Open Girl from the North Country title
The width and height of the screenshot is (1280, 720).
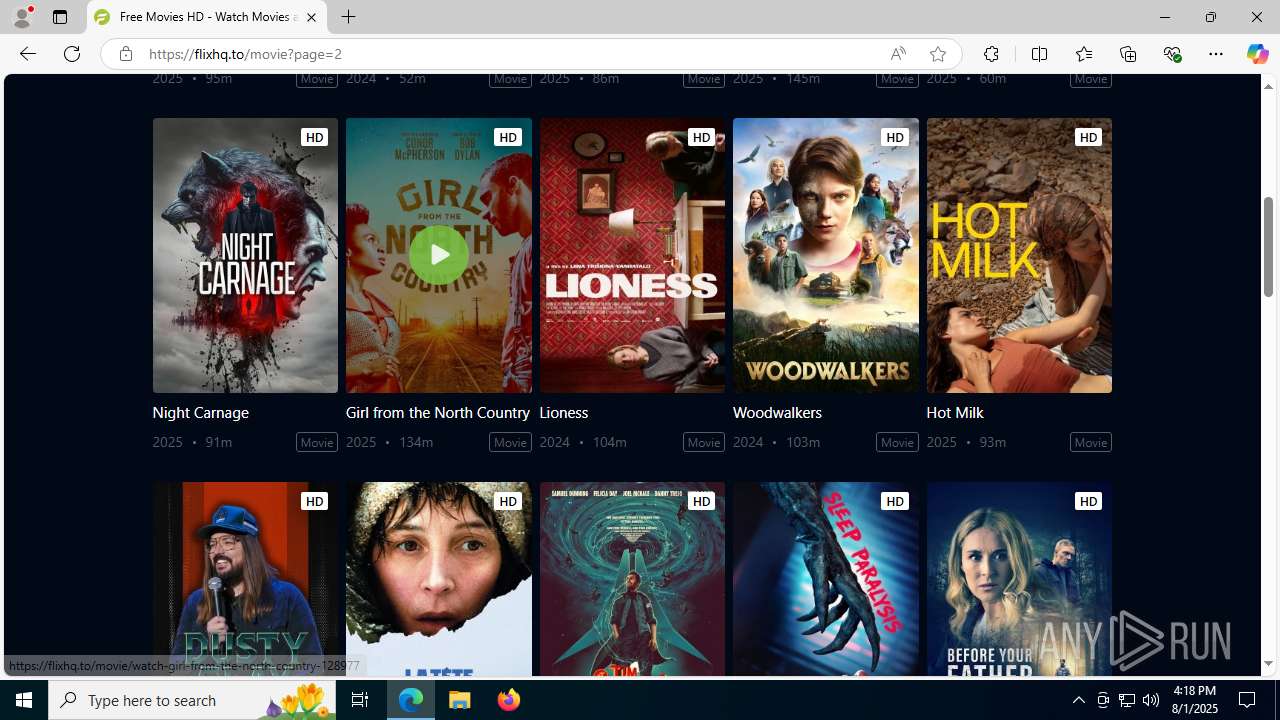point(438,412)
